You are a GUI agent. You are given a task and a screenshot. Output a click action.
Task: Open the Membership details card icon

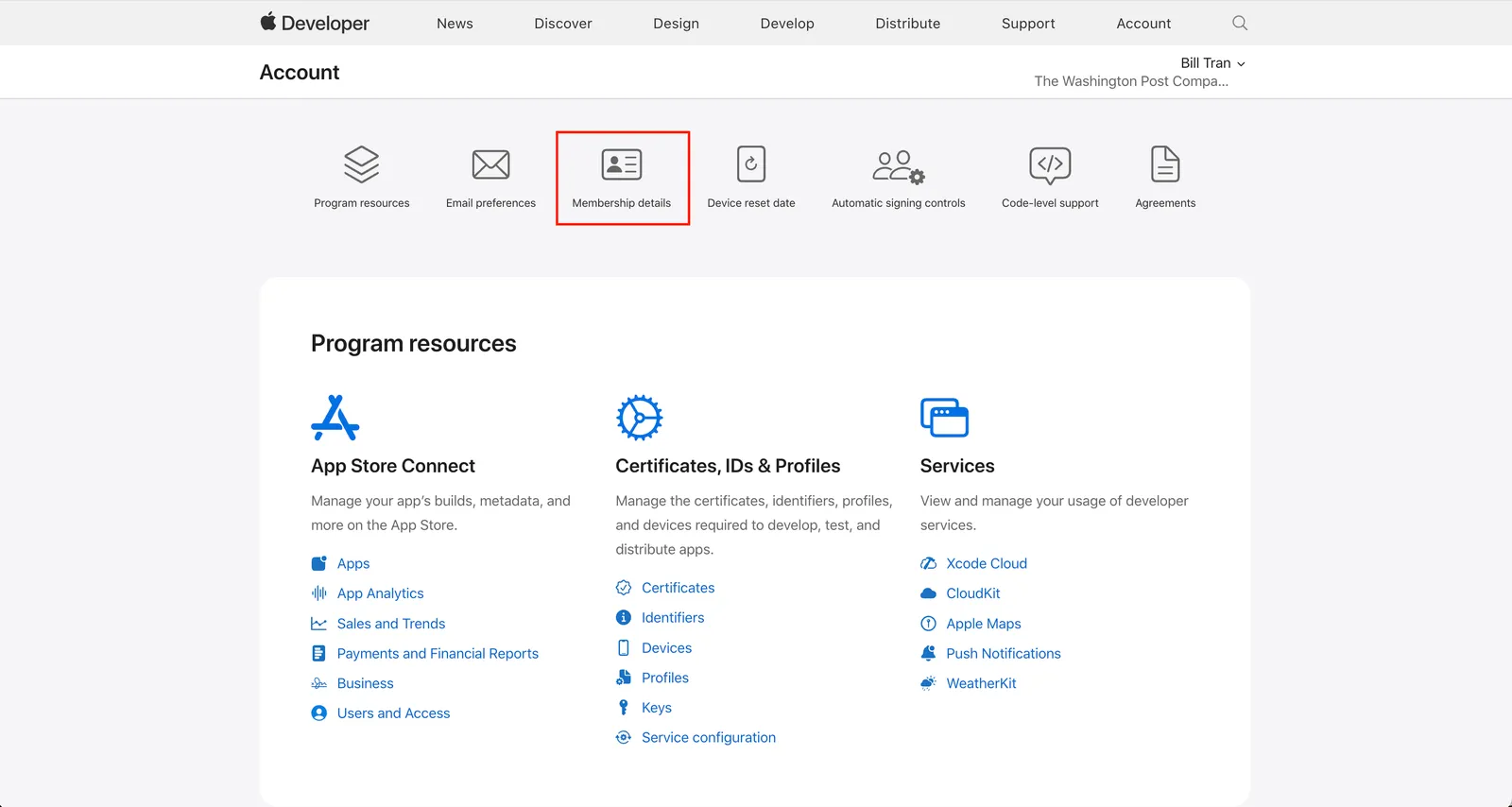click(622, 164)
